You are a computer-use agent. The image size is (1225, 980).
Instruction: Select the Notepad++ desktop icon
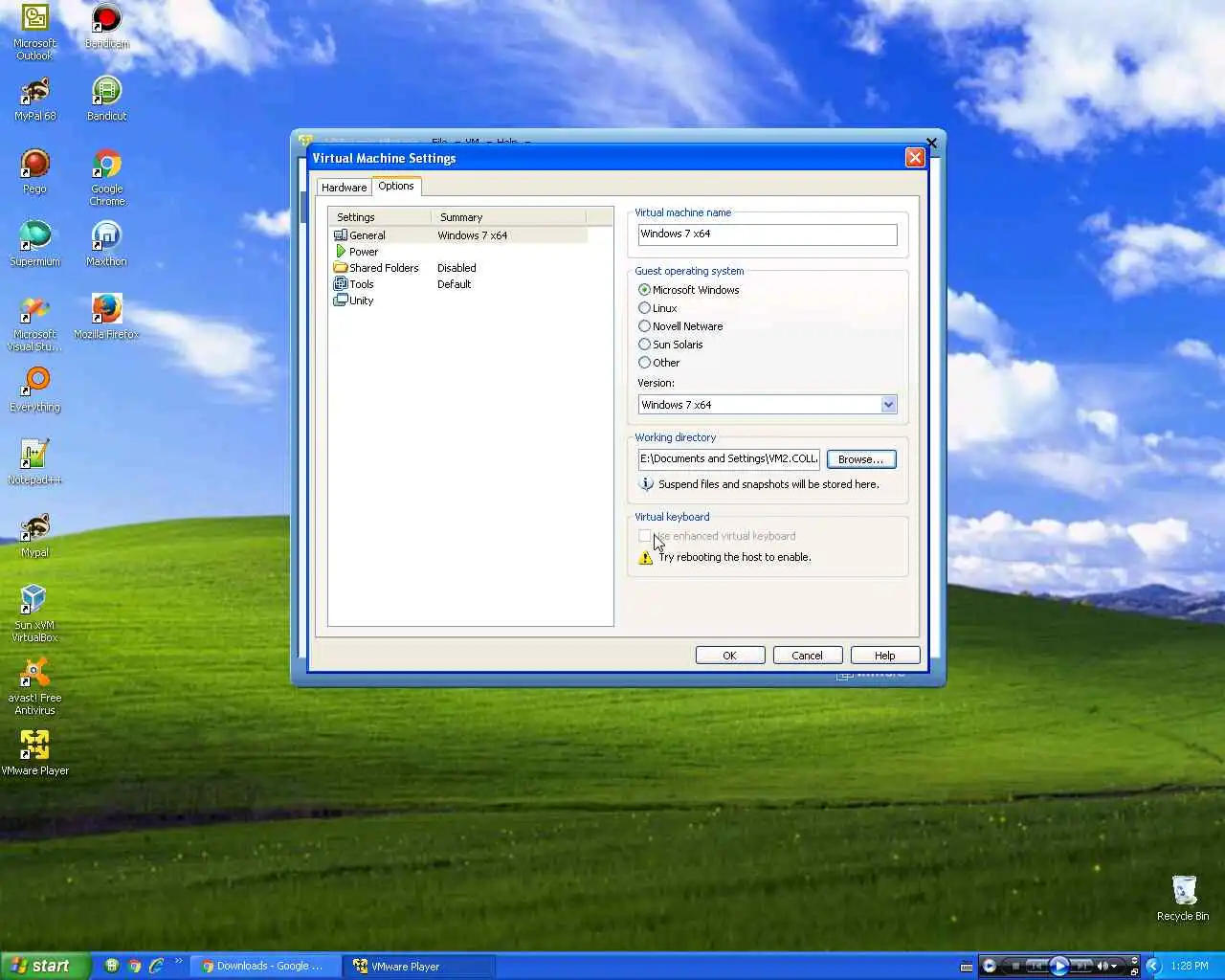[x=34, y=462]
